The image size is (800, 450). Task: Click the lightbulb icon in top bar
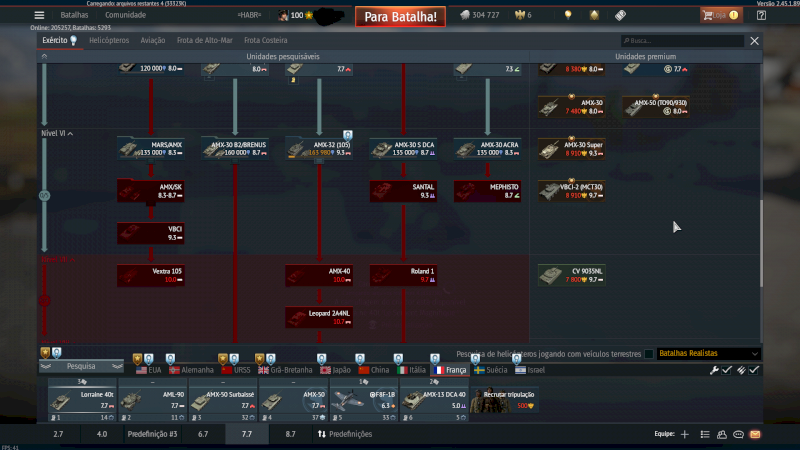[x=568, y=15]
